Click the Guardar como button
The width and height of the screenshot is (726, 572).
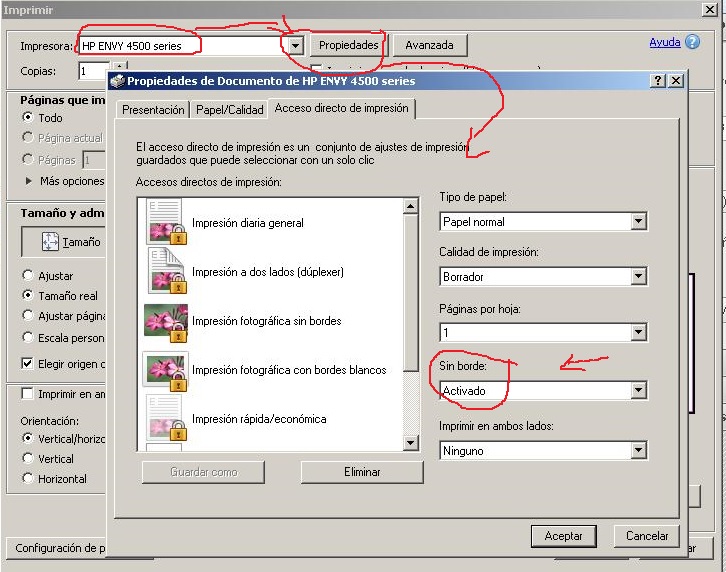[204, 472]
